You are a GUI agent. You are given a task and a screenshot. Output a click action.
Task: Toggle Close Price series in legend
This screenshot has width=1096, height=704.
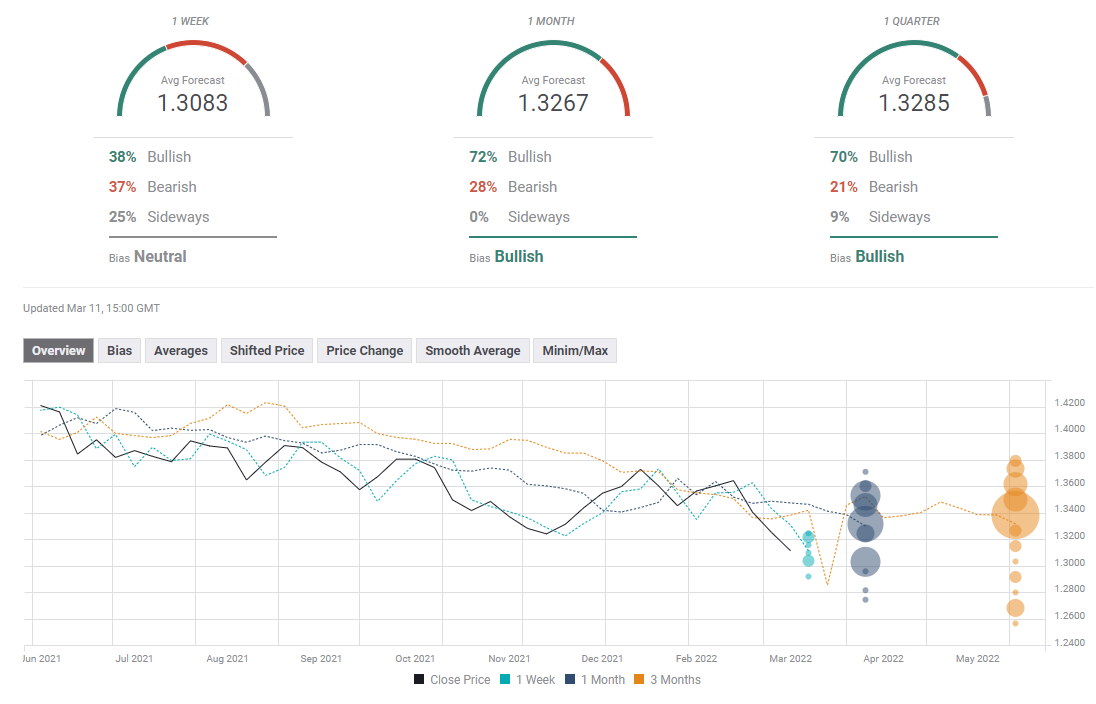(453, 680)
